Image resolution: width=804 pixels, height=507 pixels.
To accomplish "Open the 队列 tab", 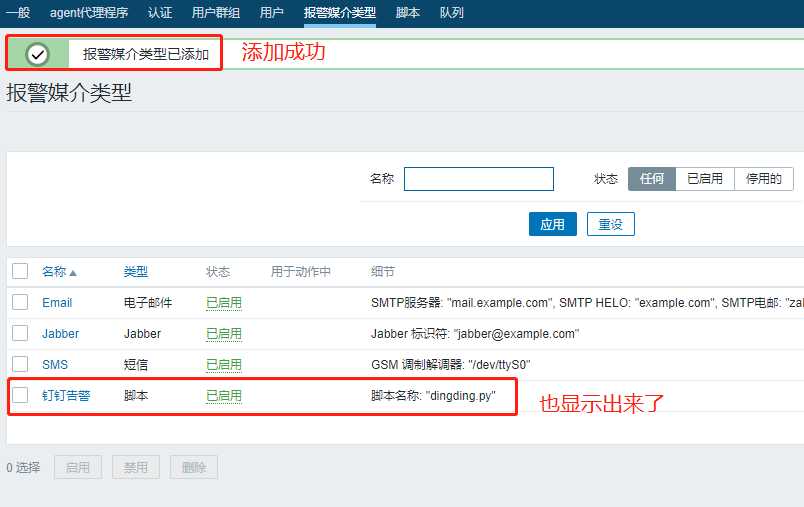I will pyautogui.click(x=452, y=12).
